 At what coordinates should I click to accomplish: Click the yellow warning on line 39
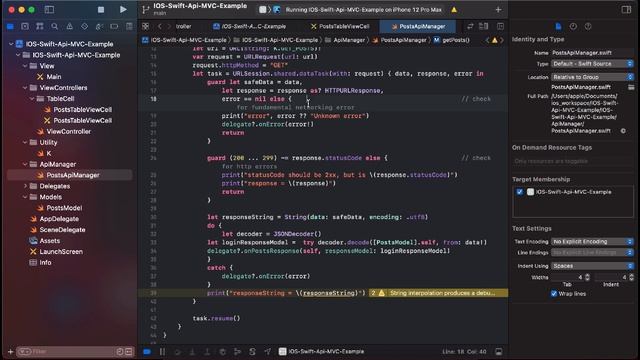[x=438, y=293]
